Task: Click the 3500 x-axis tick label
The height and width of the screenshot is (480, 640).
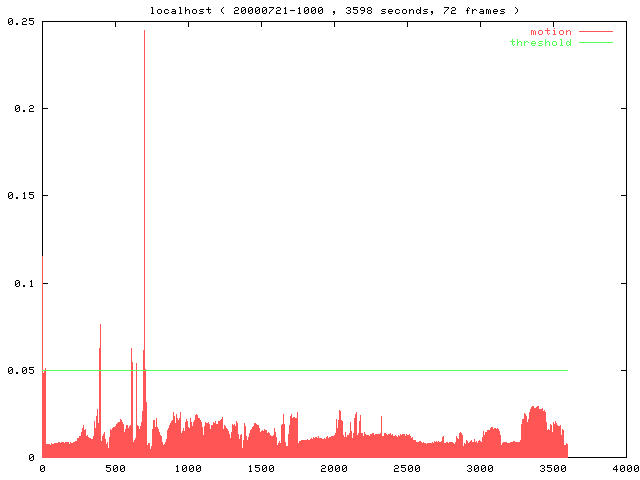Action: [x=553, y=468]
